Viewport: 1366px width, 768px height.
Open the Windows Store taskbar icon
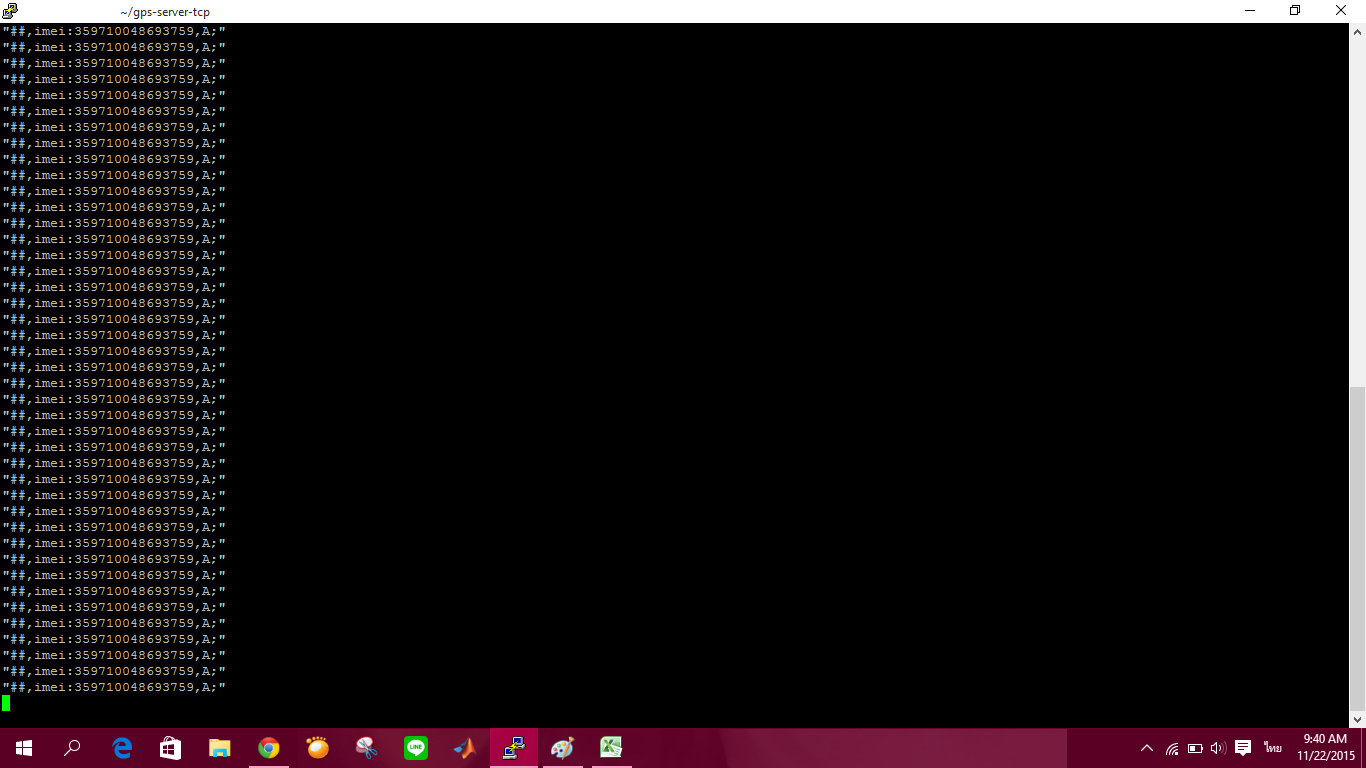(171, 748)
